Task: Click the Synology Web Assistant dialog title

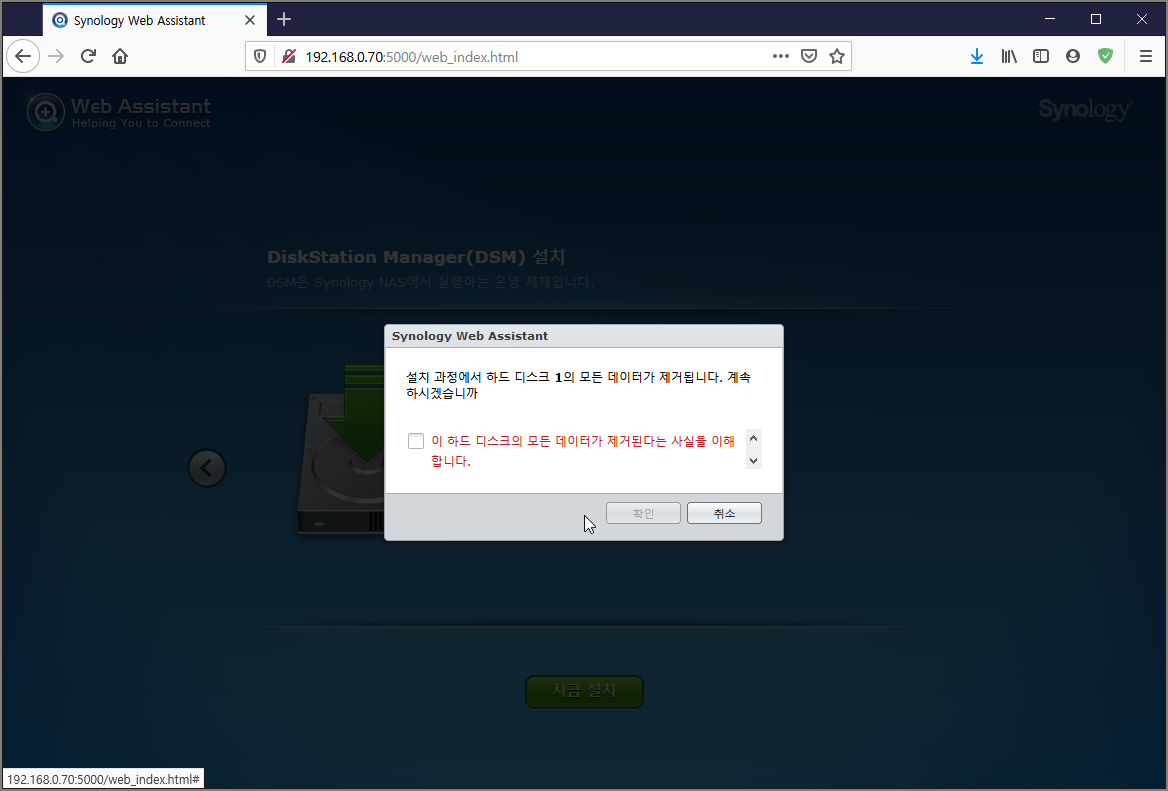Action: pos(469,336)
